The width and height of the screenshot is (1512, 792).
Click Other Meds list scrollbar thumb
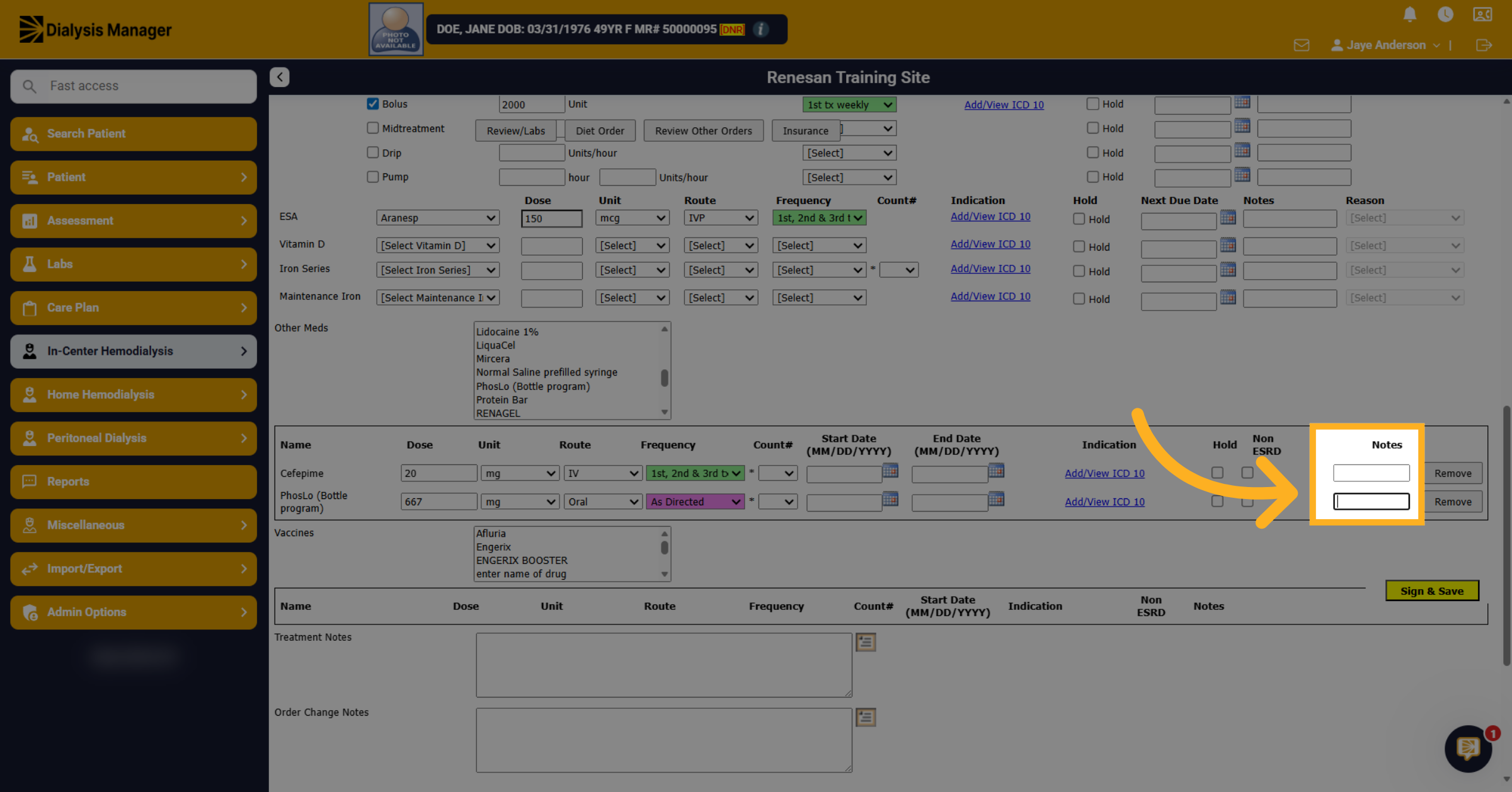point(664,378)
